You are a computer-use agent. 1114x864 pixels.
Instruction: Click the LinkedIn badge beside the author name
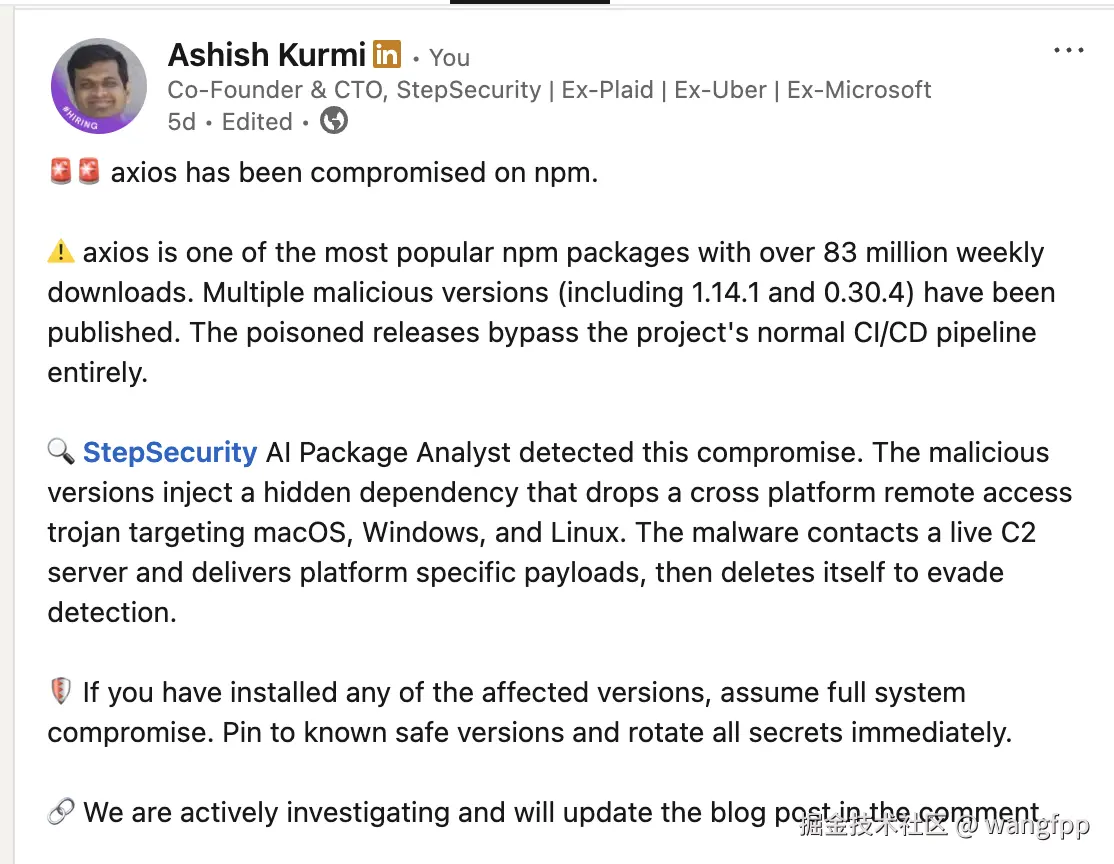(x=387, y=54)
